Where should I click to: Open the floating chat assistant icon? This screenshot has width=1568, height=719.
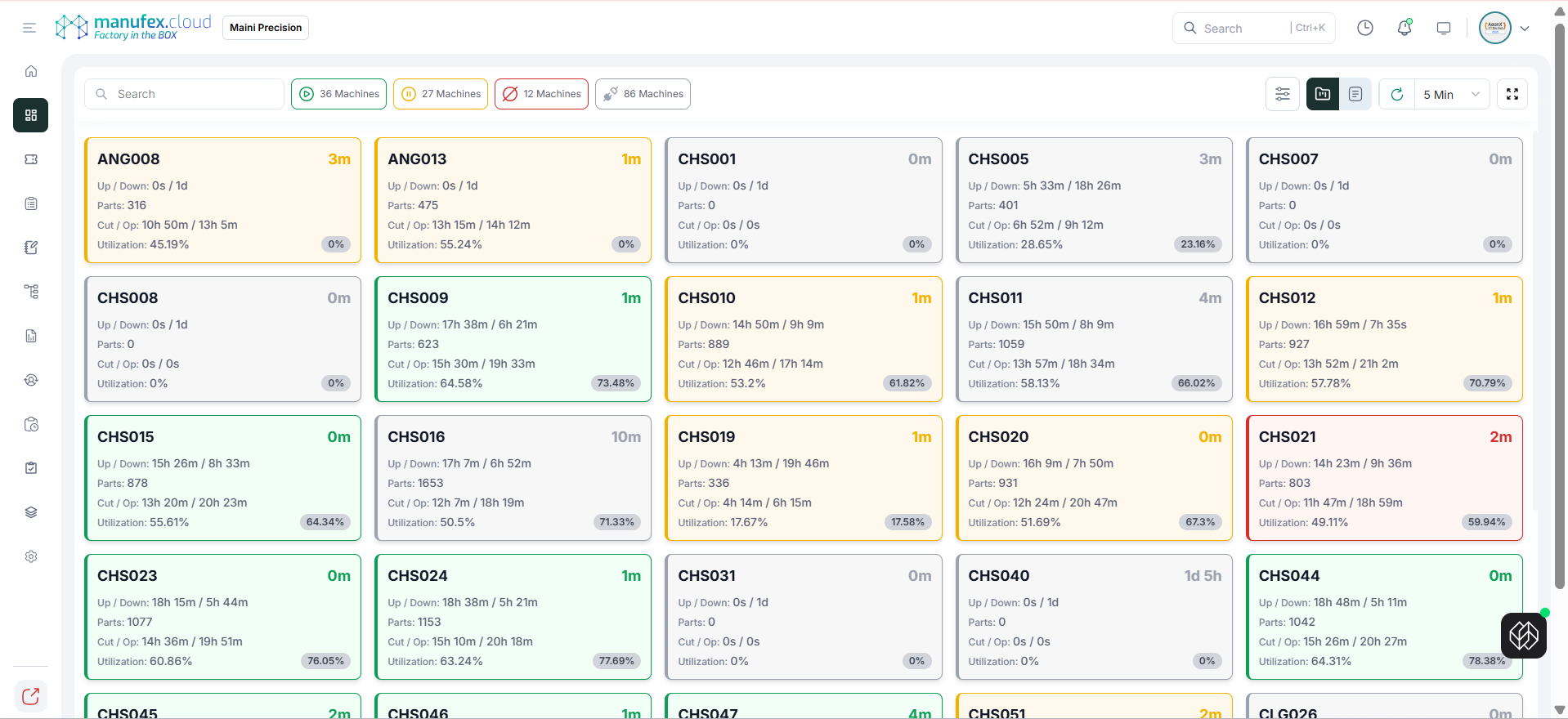coord(1523,635)
